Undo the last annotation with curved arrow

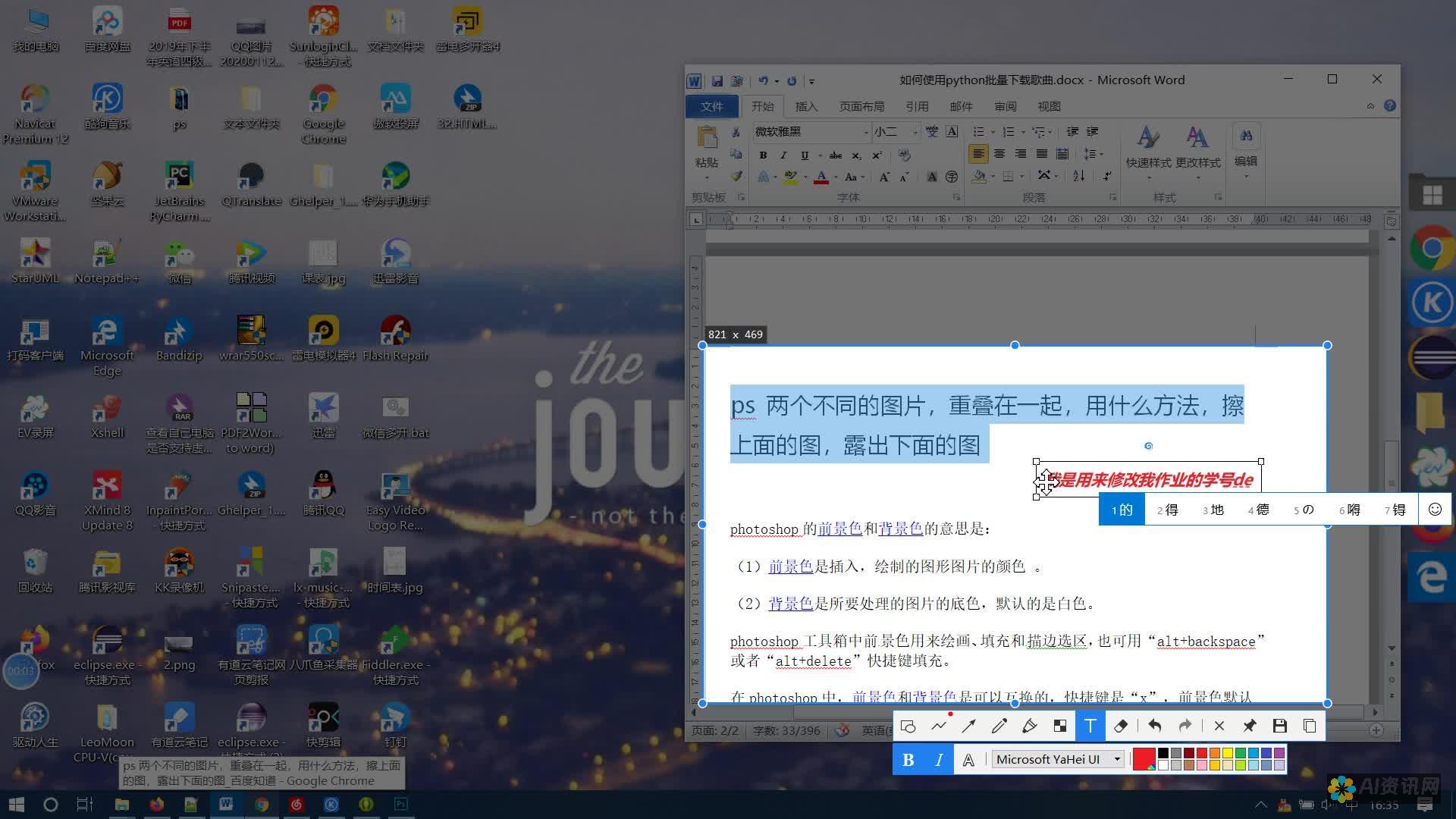[x=1154, y=726]
